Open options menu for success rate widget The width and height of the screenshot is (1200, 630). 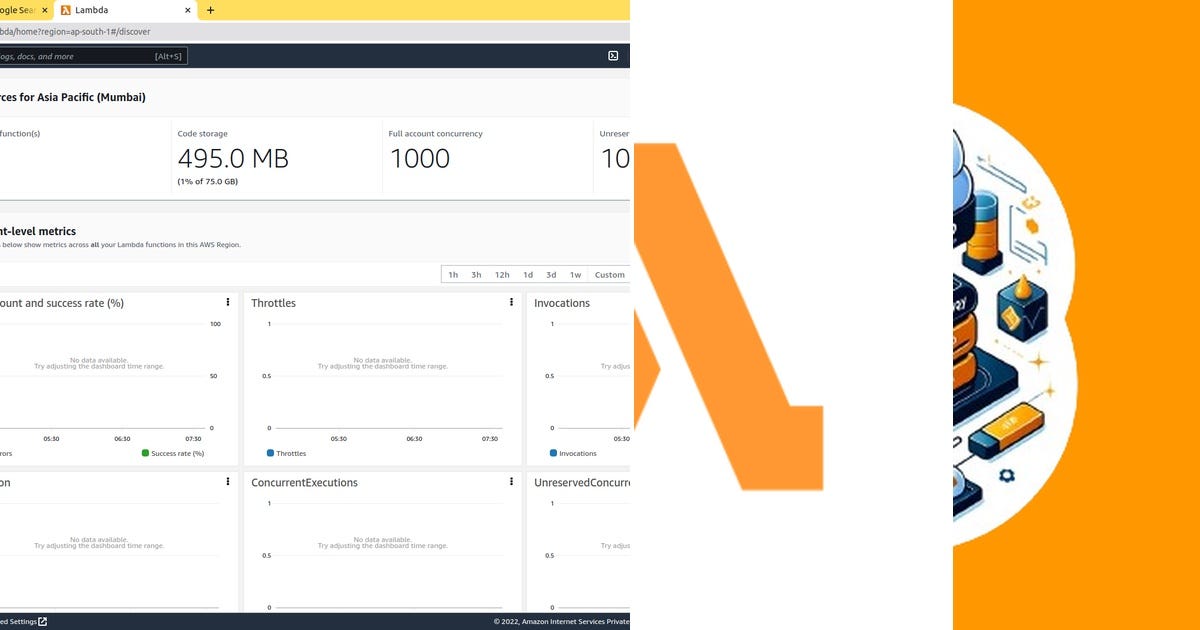coord(228,302)
